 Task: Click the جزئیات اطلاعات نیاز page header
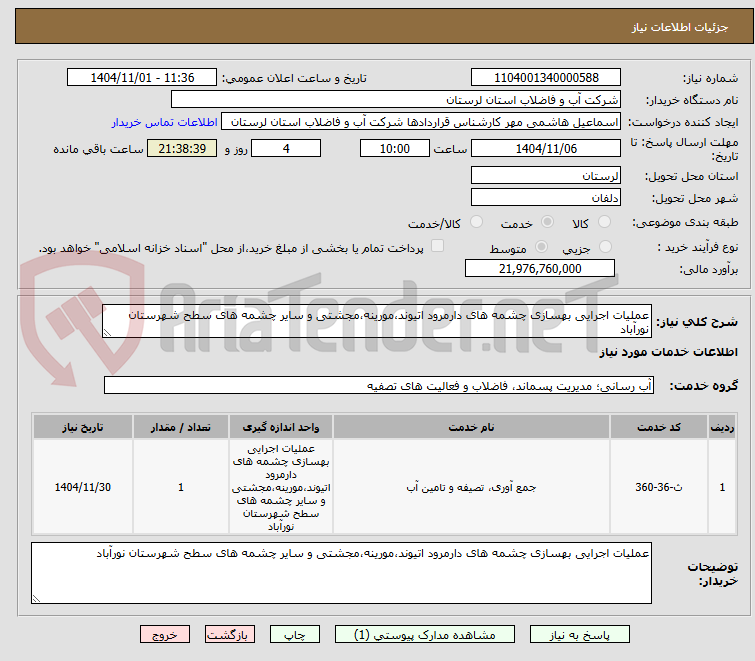[x=680, y=27]
